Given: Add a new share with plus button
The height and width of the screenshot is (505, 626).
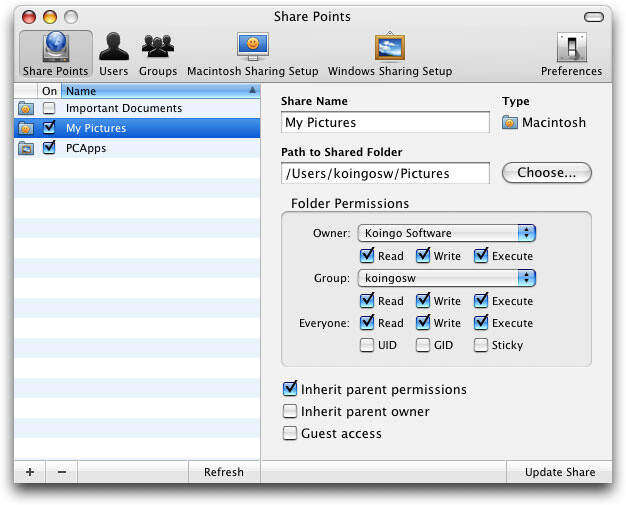Looking at the screenshot, I should [x=30, y=472].
